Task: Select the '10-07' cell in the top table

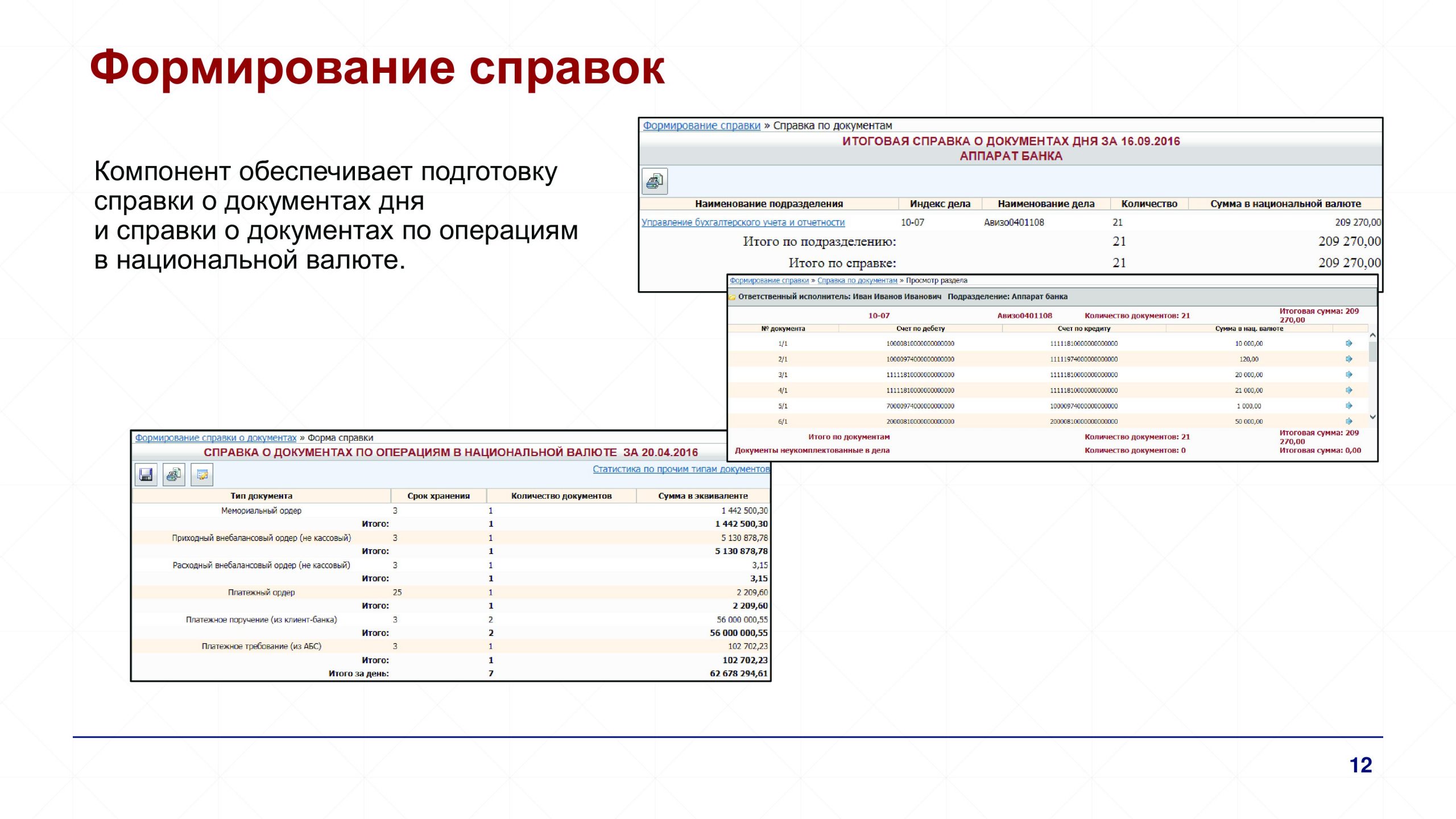Action: point(912,222)
